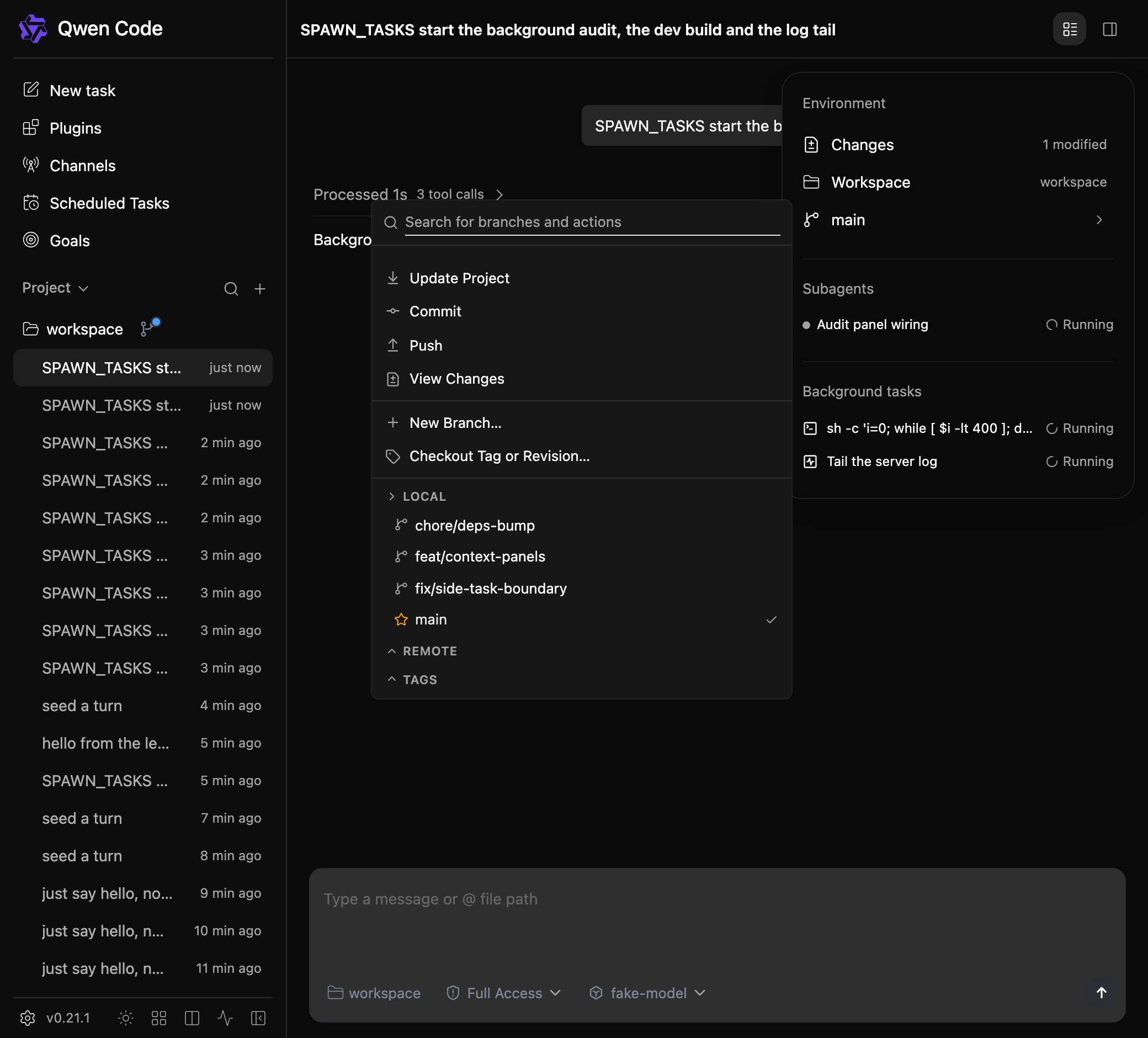Select Update Project from the branch menu
This screenshot has width=1148, height=1038.
tap(581, 278)
